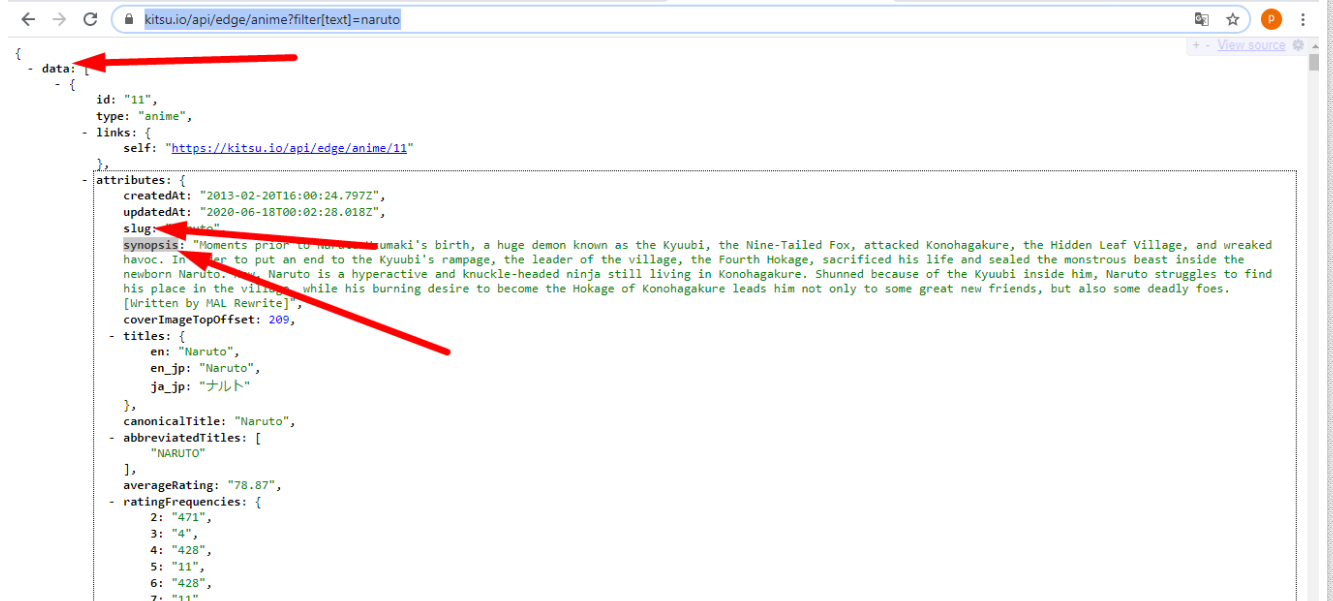The width and height of the screenshot is (1333, 601).
Task: Reload the kitsu.io API page
Action: tap(90, 19)
